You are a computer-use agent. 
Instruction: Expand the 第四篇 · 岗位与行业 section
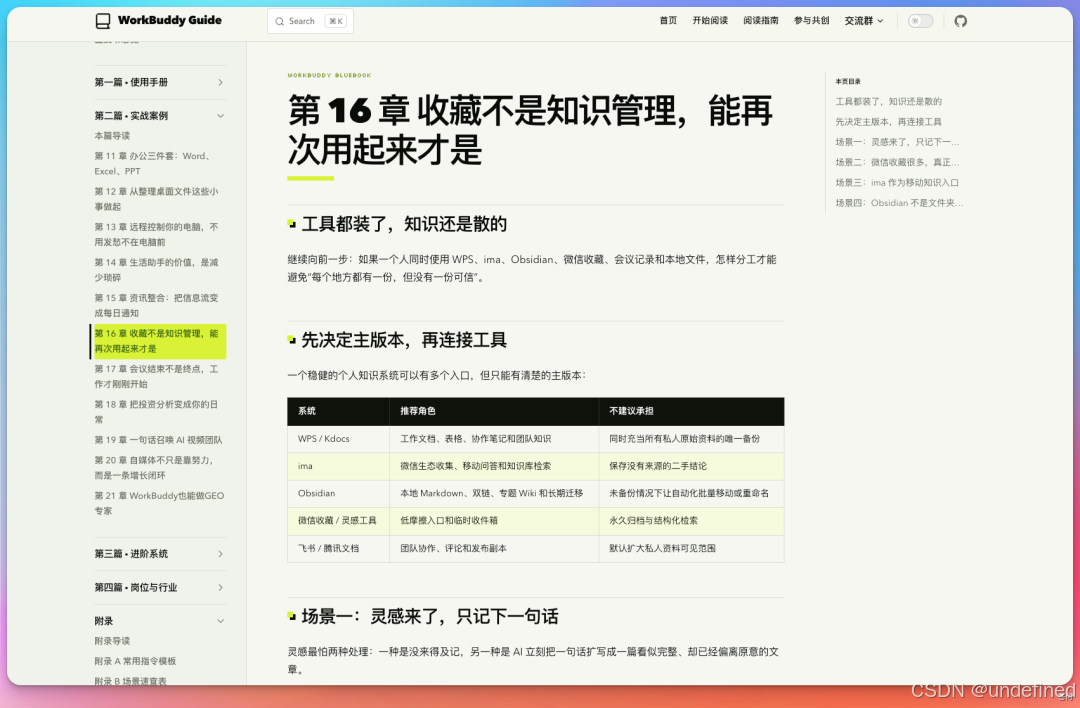pyautogui.click(x=160, y=587)
